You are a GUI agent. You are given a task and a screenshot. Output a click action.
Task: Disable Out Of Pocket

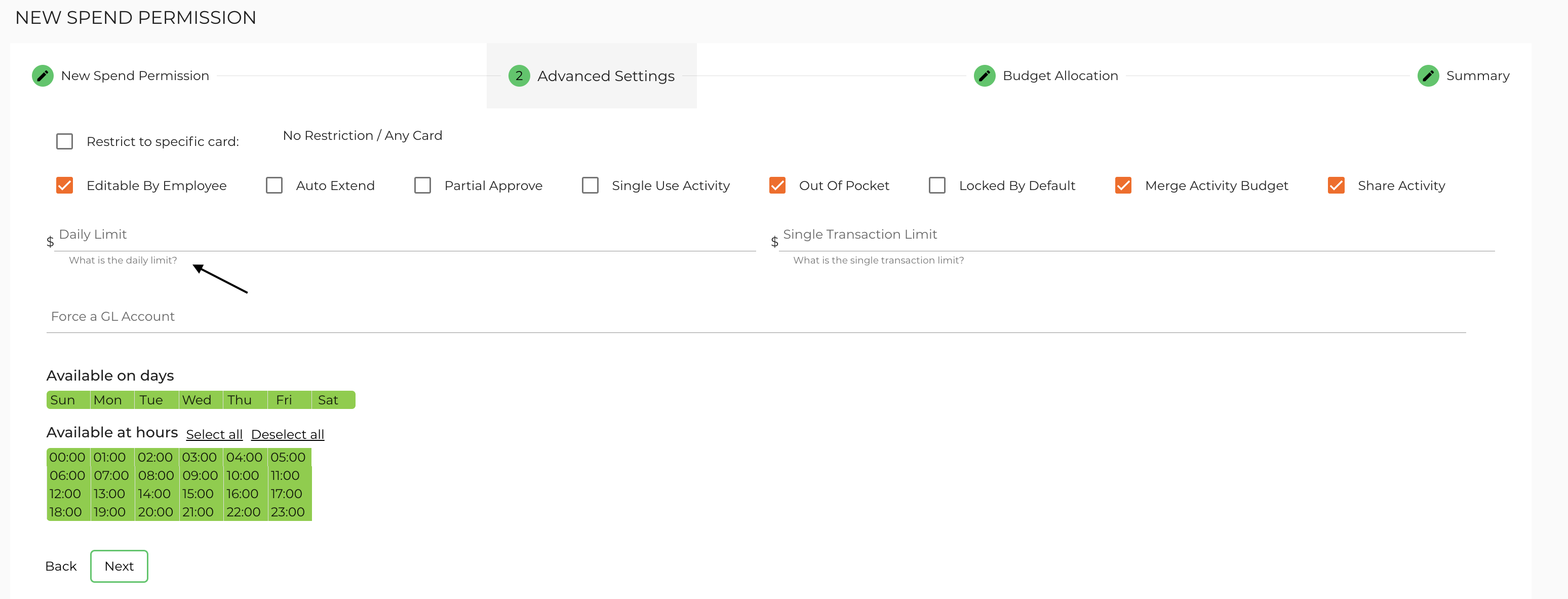[777, 185]
